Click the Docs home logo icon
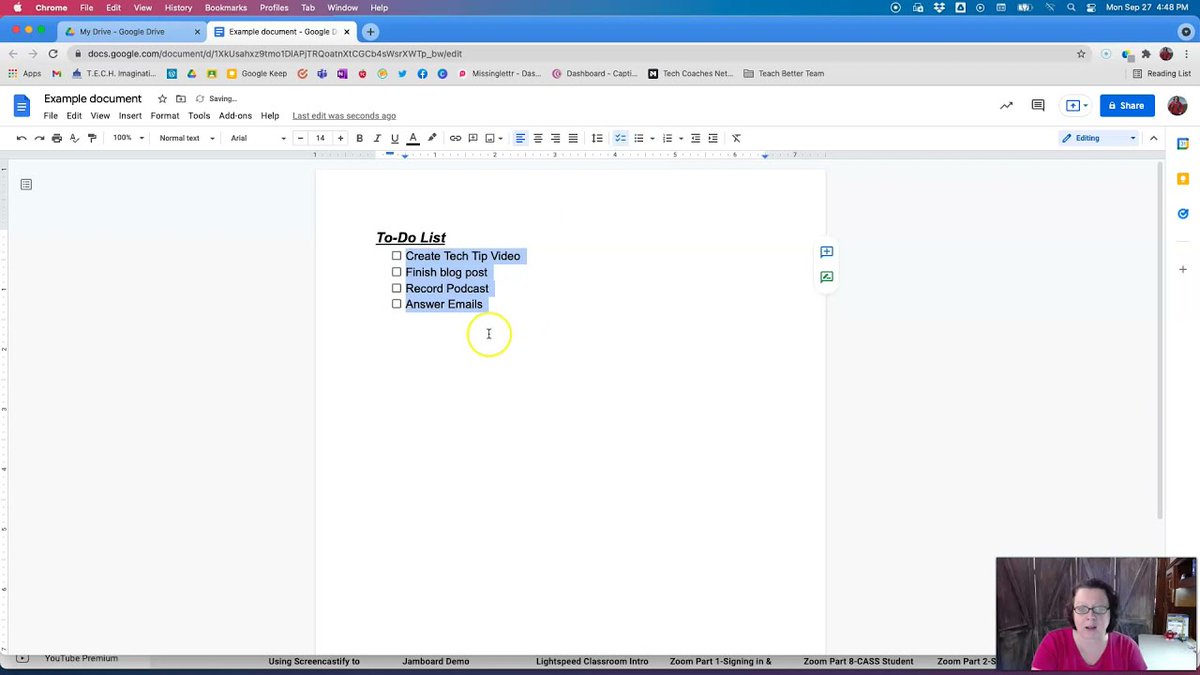The width and height of the screenshot is (1200, 675). [22, 105]
